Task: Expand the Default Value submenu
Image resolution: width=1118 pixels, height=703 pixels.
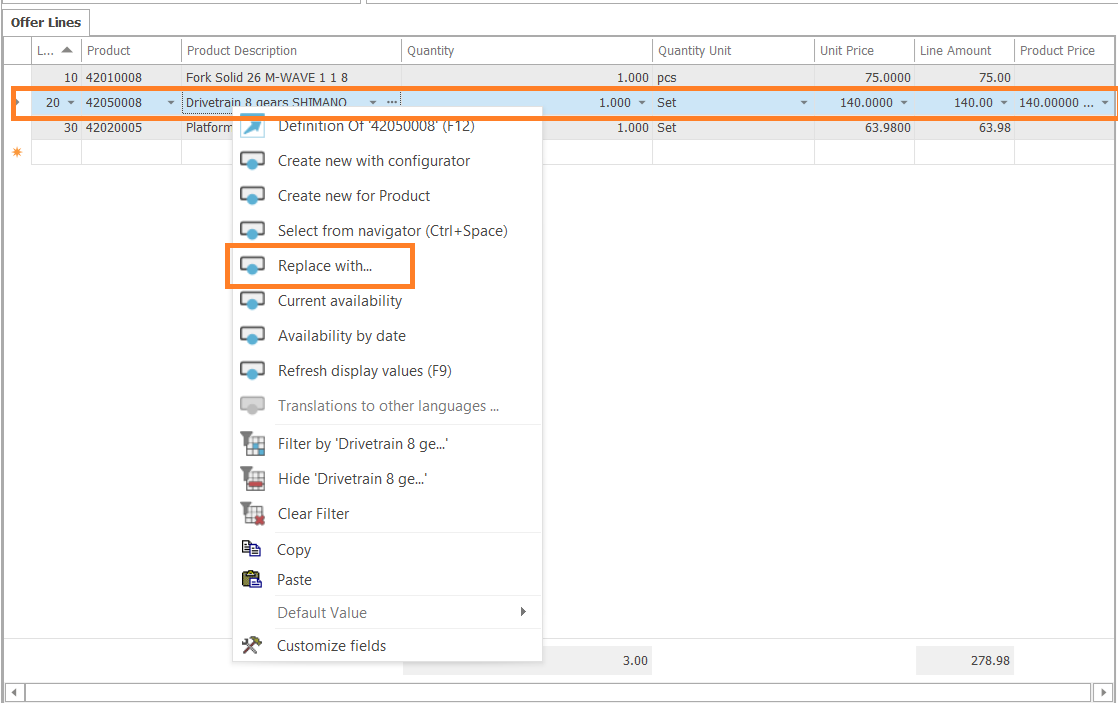Action: tap(523, 612)
